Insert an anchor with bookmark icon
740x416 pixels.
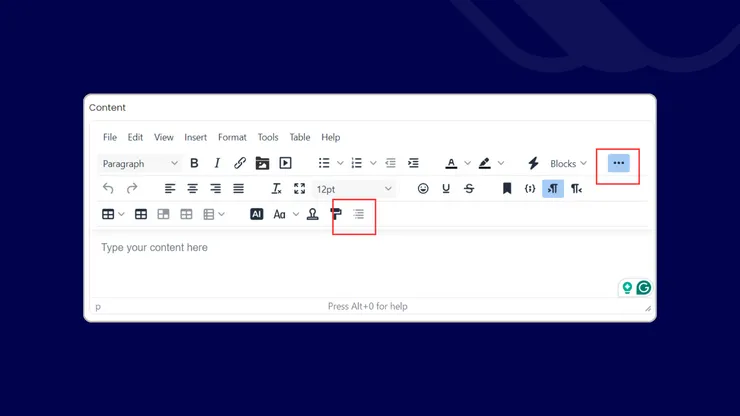point(507,188)
